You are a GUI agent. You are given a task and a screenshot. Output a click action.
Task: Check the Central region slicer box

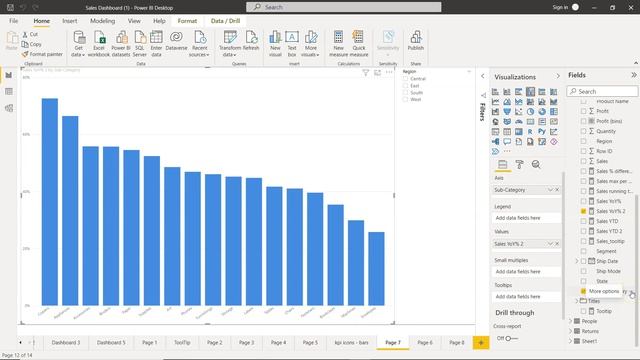click(405, 79)
